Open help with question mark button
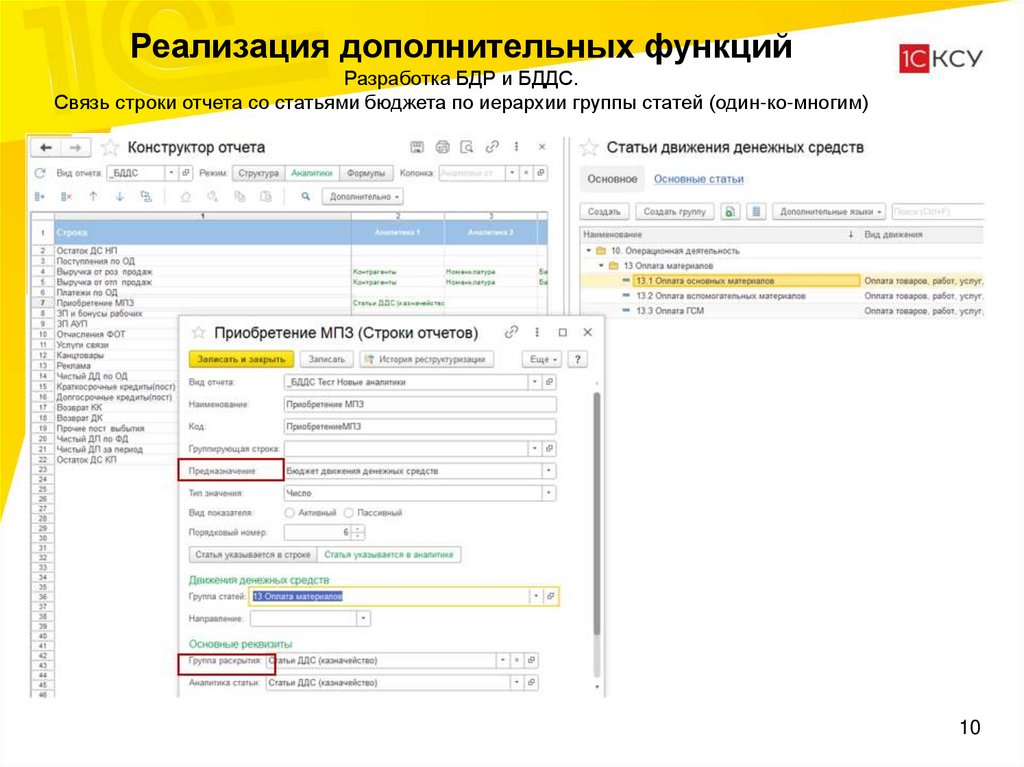Screen dimensions: 1024x767 [577, 359]
